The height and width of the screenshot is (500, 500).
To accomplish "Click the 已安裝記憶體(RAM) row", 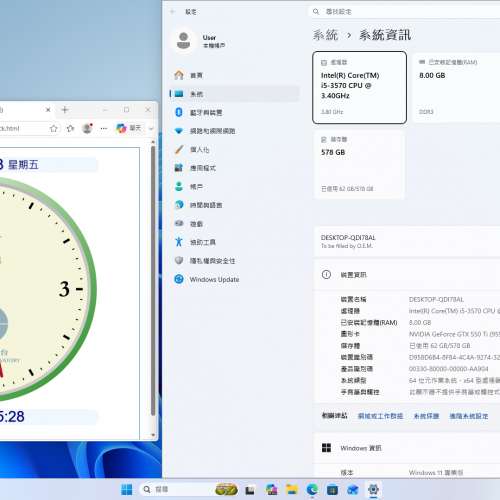I will [x=420, y=322].
